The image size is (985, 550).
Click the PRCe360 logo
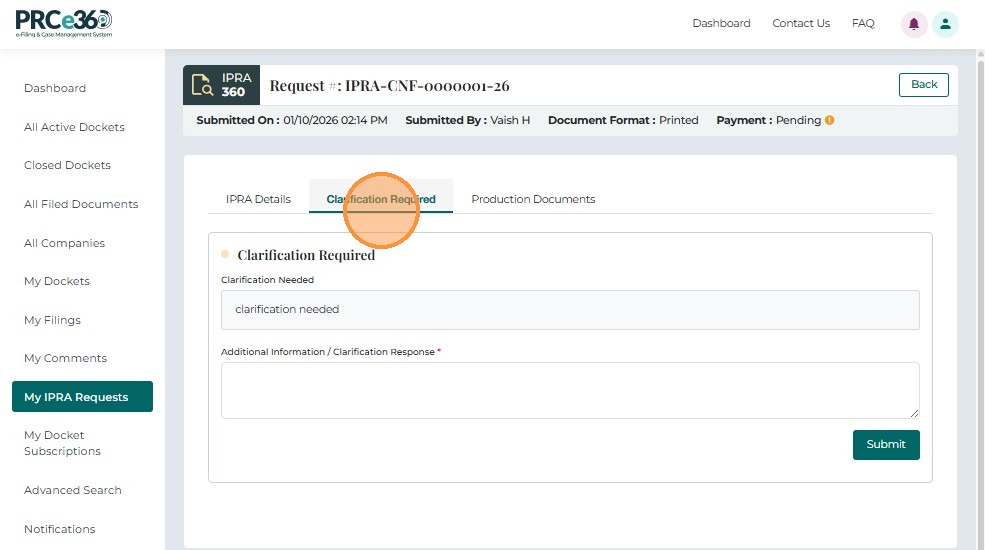pyautogui.click(x=64, y=23)
